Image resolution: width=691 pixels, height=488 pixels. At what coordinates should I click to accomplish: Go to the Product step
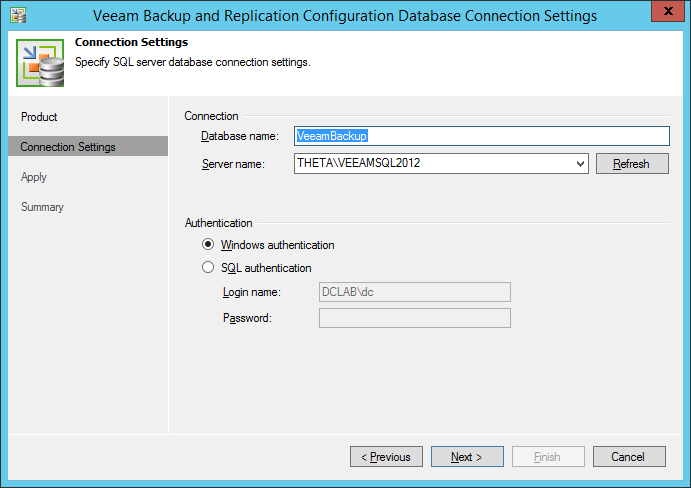point(39,117)
